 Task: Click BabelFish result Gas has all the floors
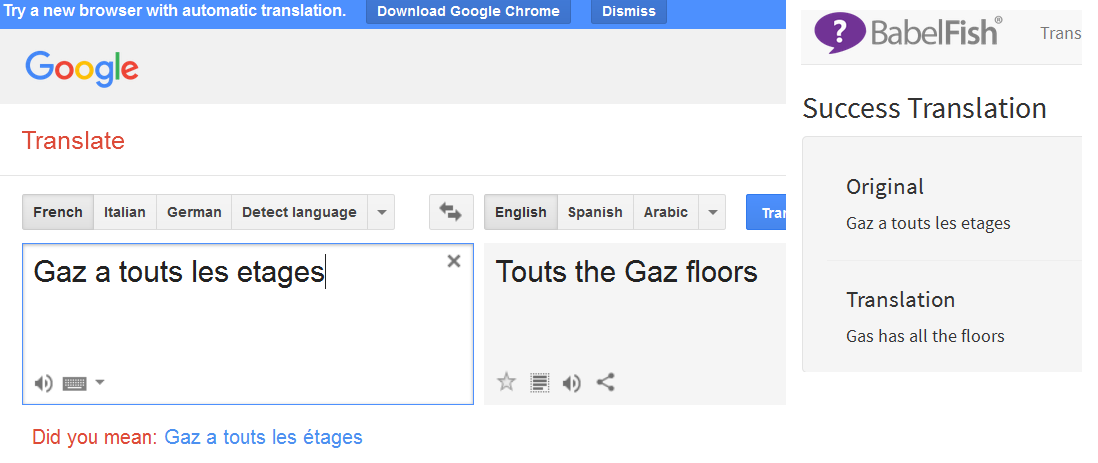(x=925, y=336)
